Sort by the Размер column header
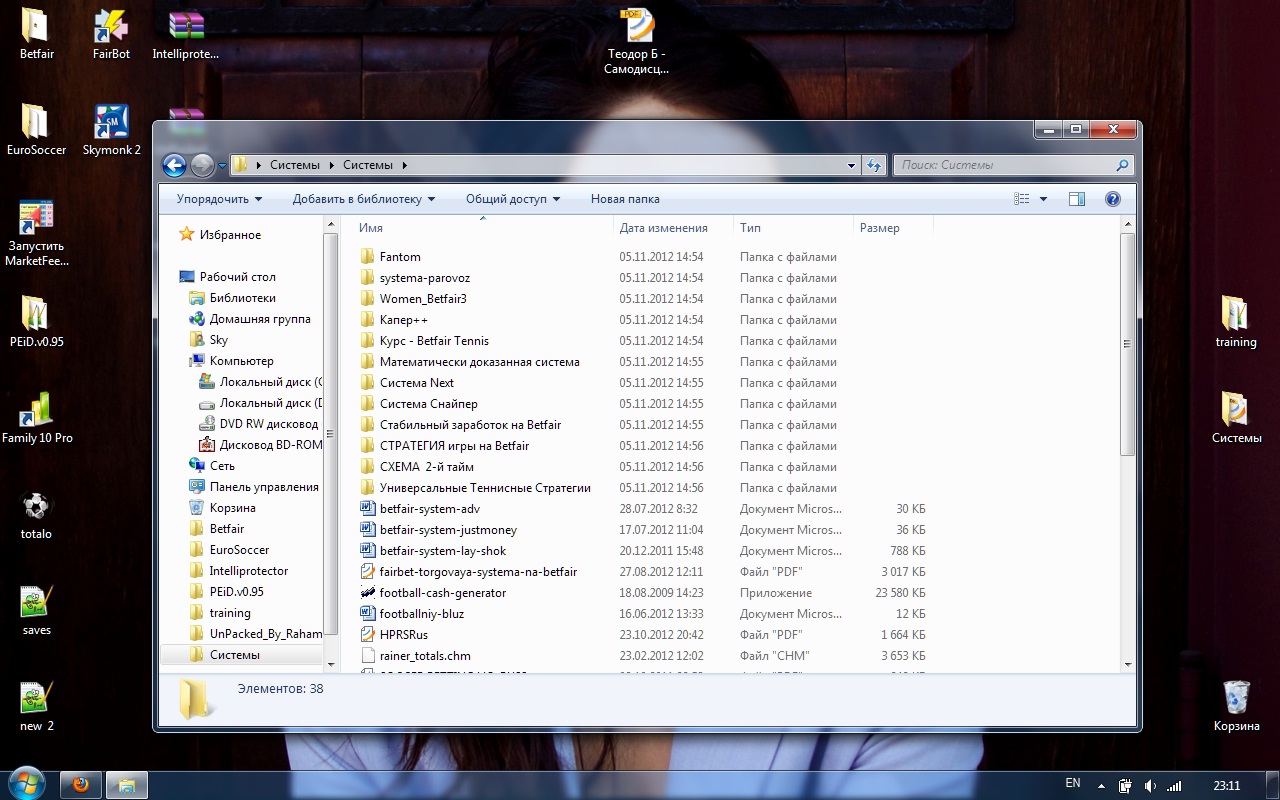This screenshot has height=800, width=1280. (x=893, y=228)
